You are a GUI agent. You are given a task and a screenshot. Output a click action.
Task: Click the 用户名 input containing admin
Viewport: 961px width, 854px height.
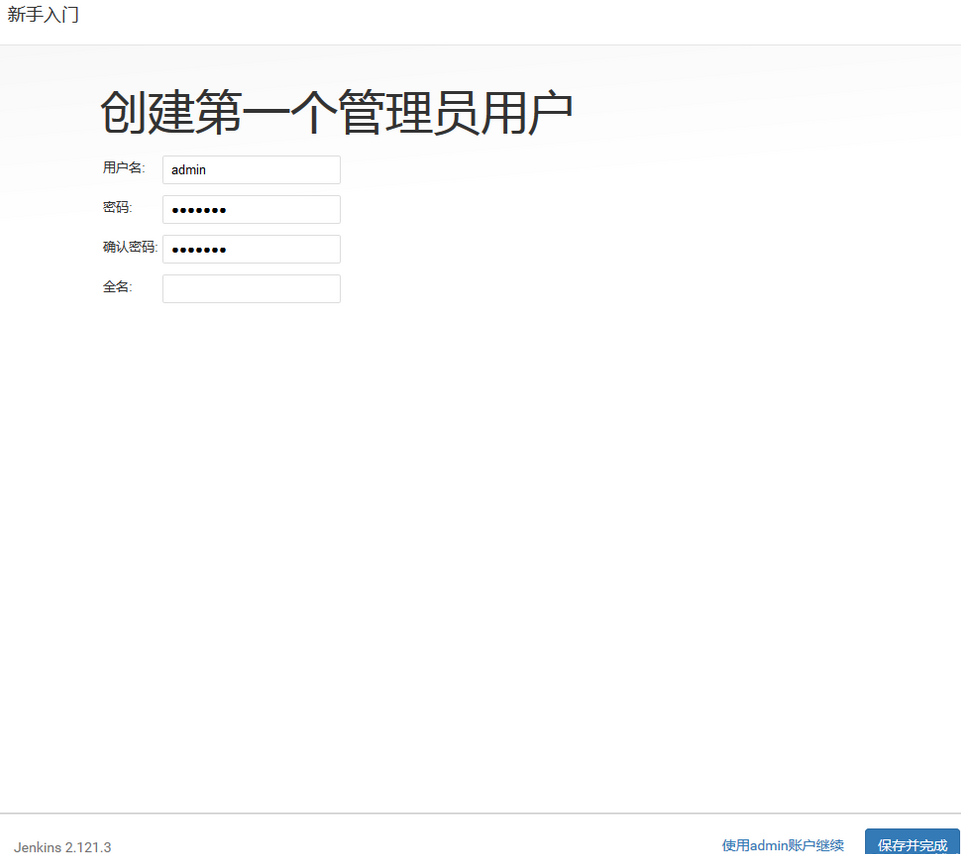[x=250, y=169]
